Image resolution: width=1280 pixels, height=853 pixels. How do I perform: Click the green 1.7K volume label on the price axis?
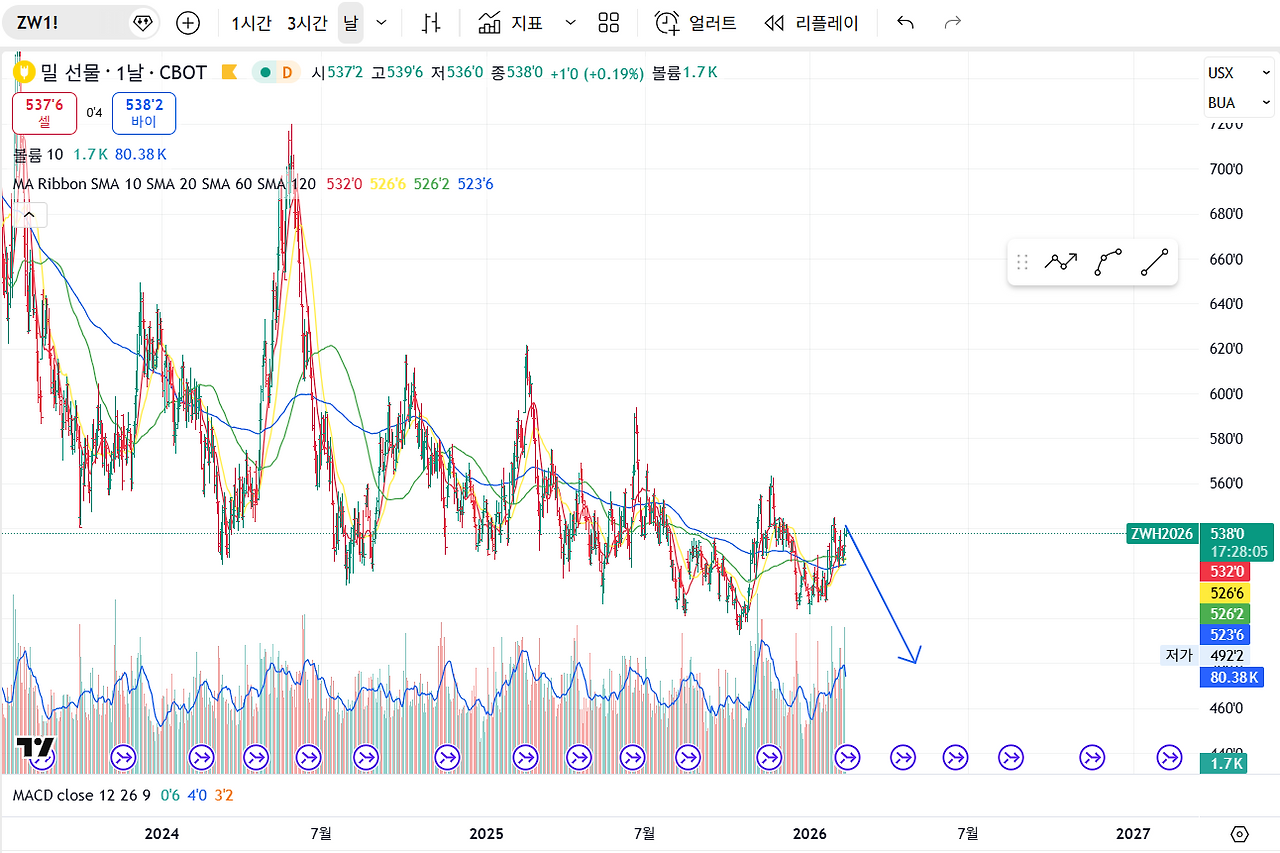tap(1222, 763)
